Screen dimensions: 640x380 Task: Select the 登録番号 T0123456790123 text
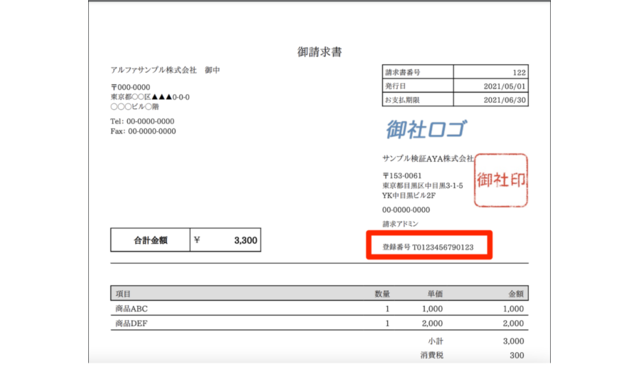[428, 247]
